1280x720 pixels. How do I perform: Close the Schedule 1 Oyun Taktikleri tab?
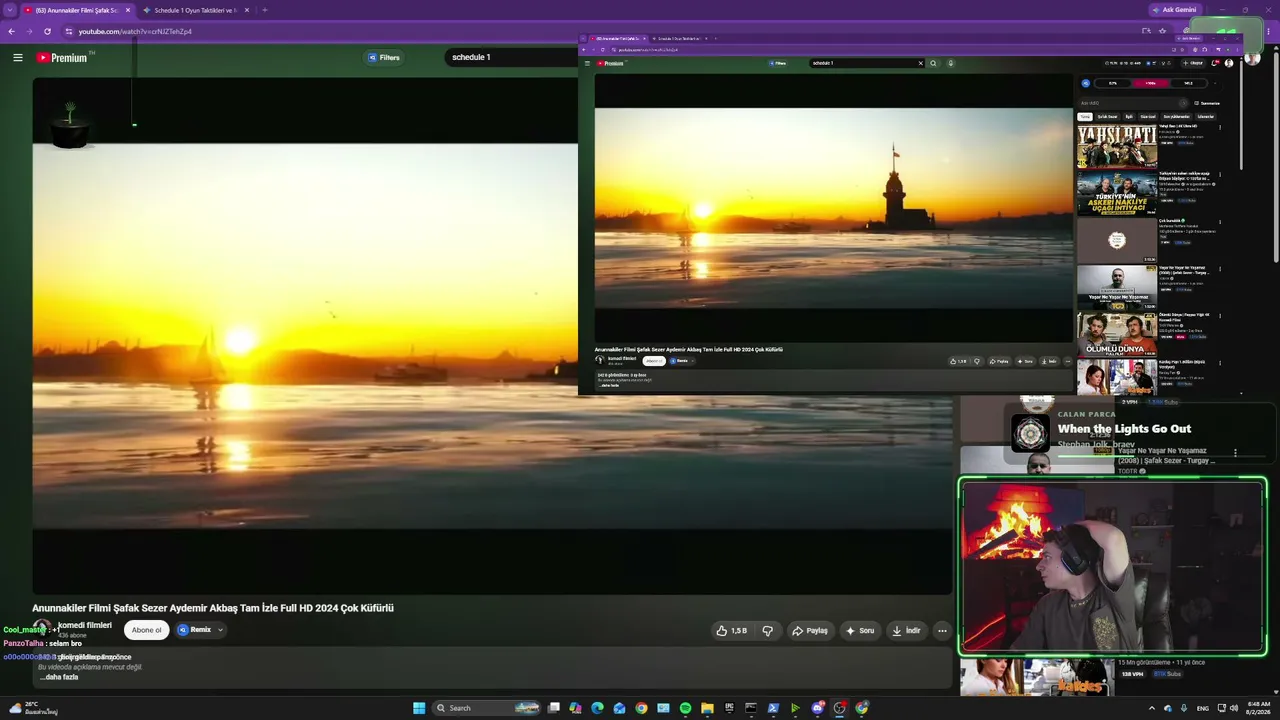(247, 10)
